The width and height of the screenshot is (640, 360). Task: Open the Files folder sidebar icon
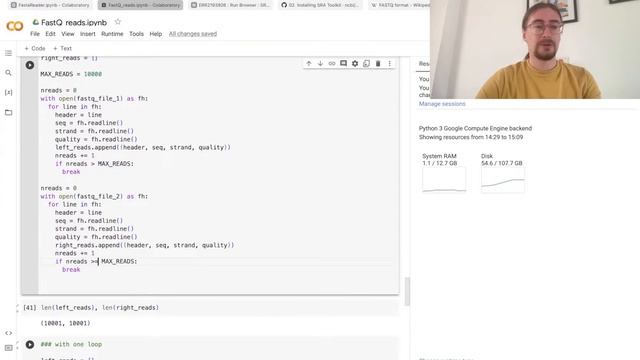pyautogui.click(x=8, y=112)
